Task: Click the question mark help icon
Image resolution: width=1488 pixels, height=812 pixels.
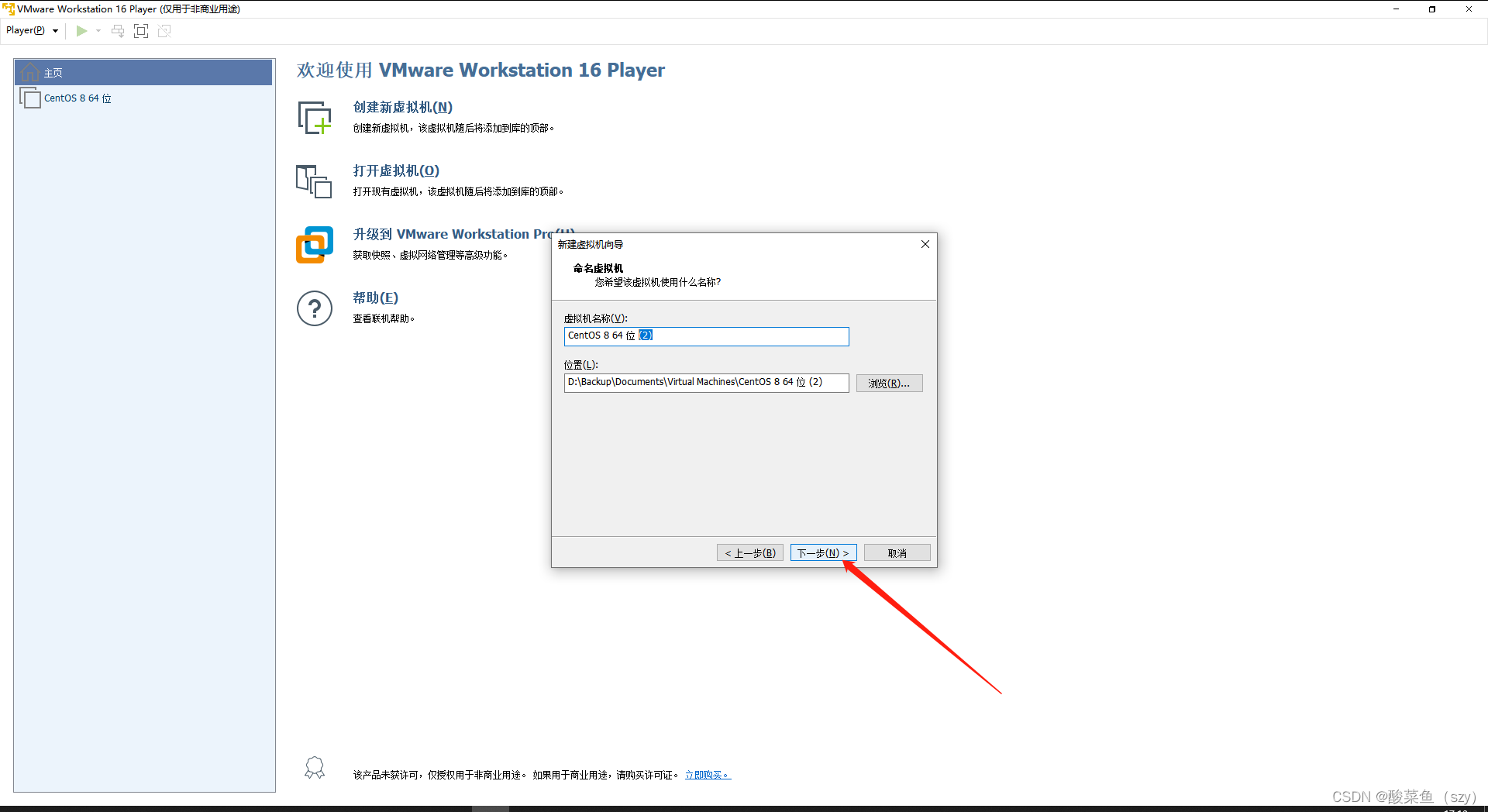Action: pos(315,308)
